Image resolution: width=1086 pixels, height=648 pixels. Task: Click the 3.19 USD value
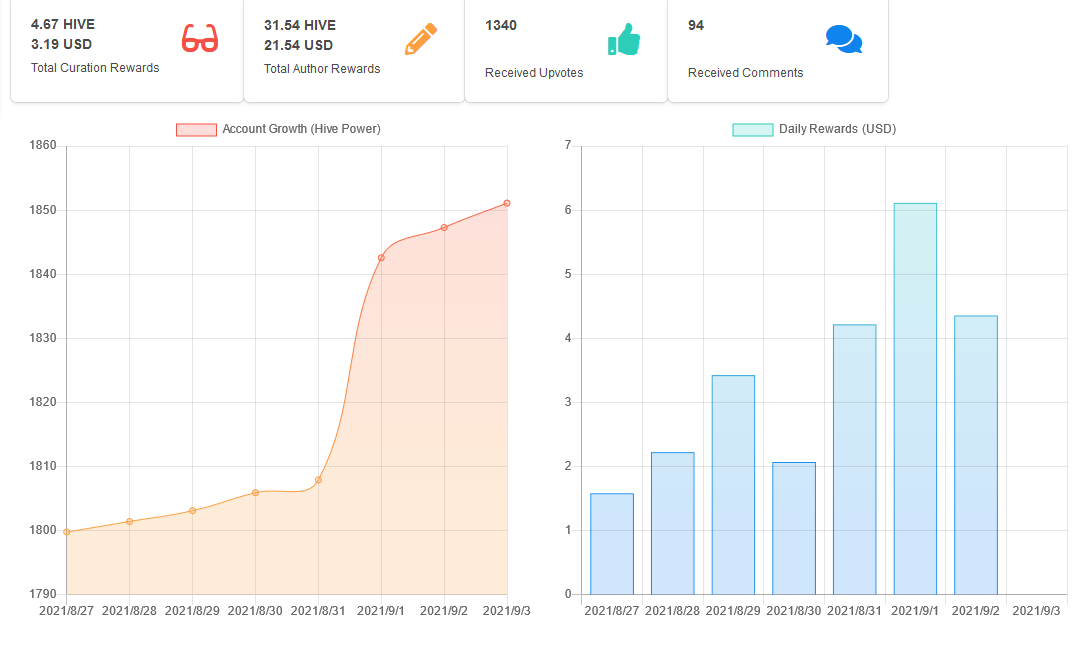61,44
